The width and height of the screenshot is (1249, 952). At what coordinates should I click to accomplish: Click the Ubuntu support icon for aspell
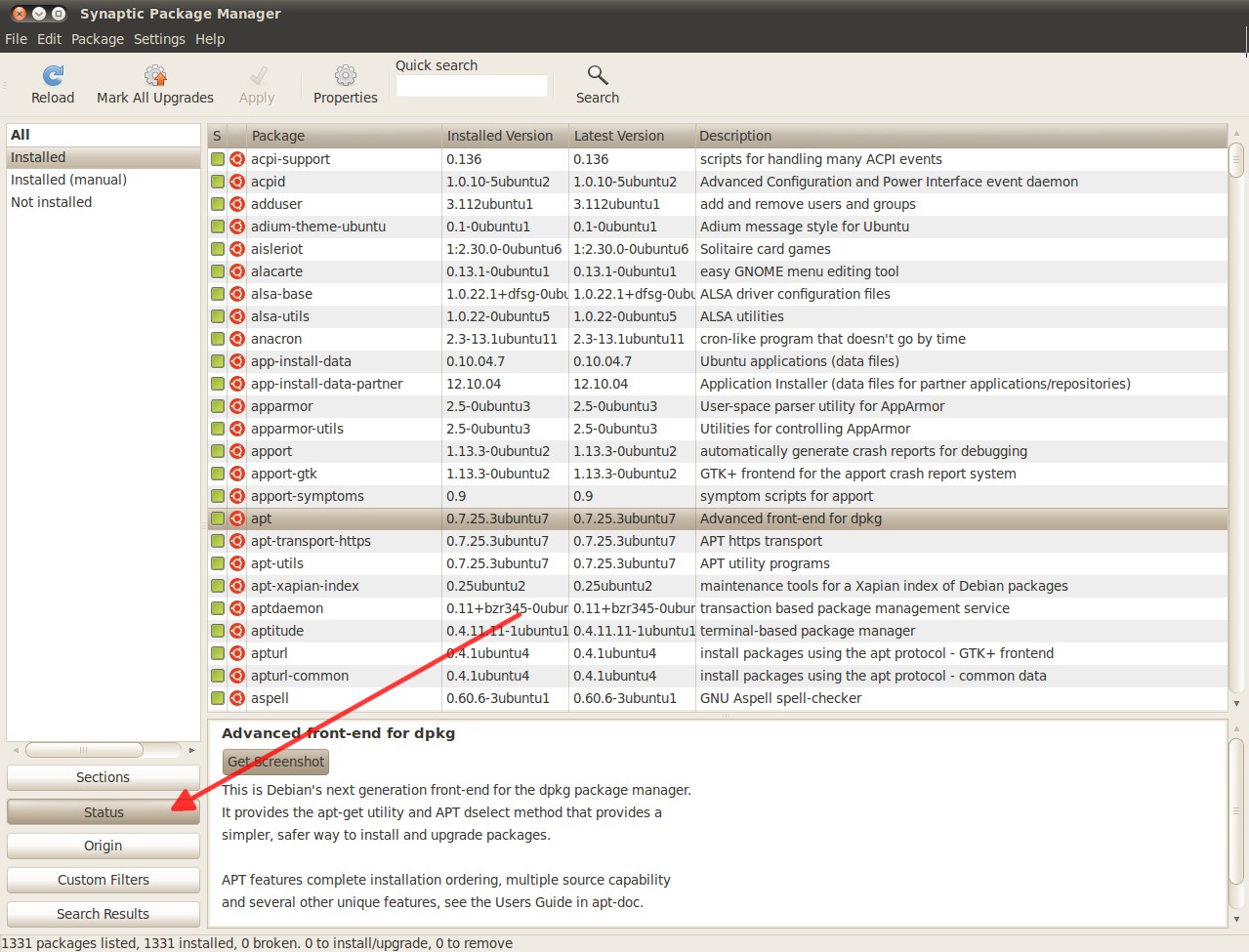(x=236, y=698)
